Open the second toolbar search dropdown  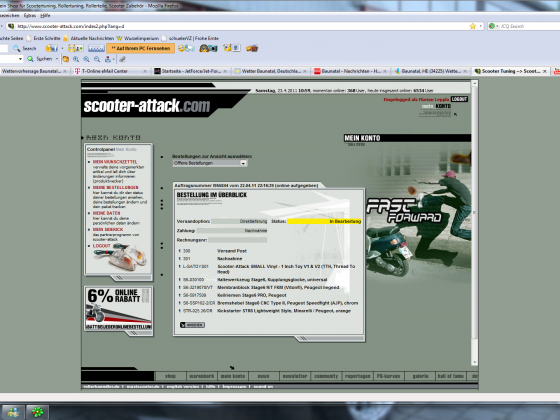tap(20, 59)
